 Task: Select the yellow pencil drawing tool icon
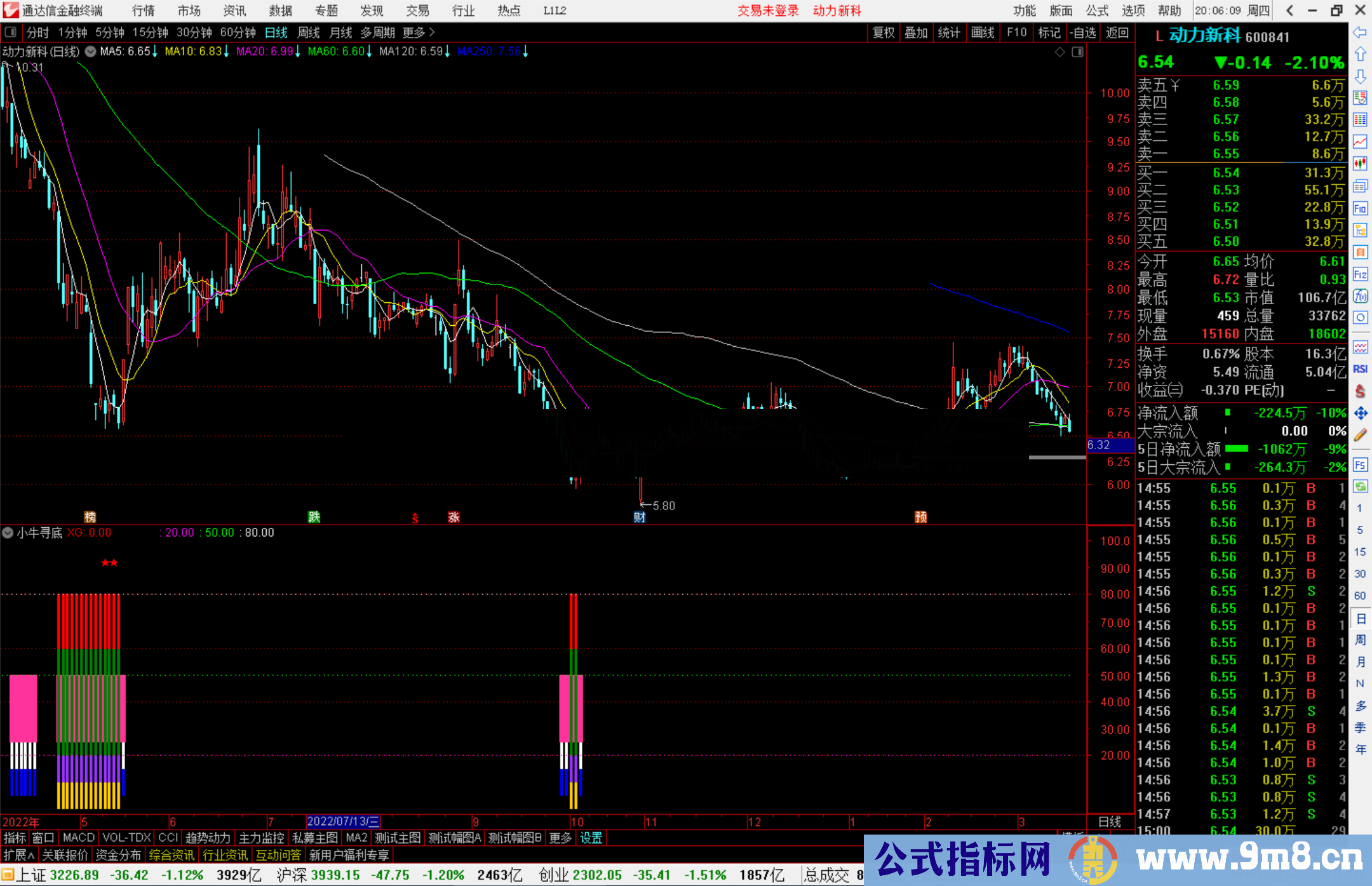(x=1360, y=435)
